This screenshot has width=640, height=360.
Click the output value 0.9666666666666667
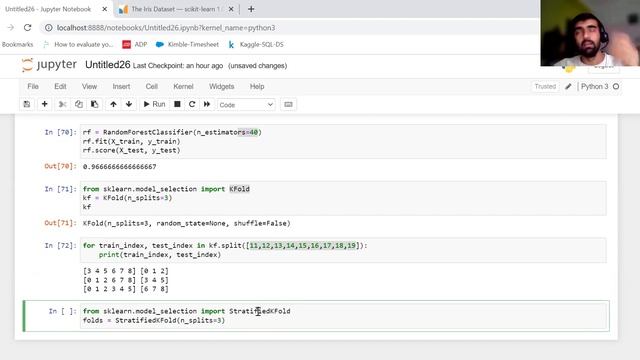coord(120,167)
